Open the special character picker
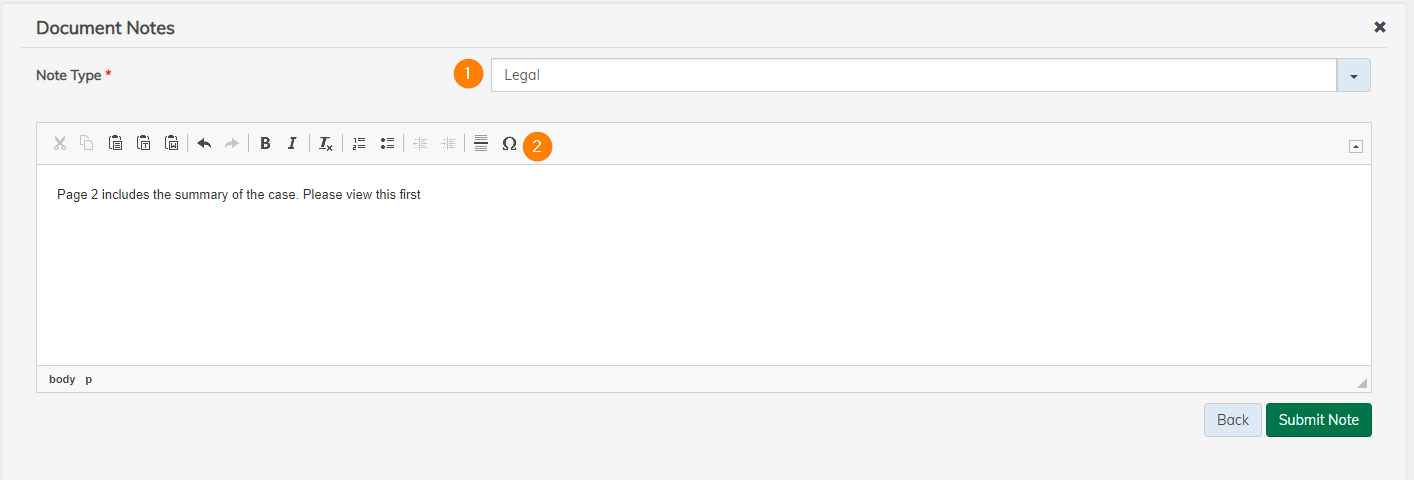 [509, 144]
